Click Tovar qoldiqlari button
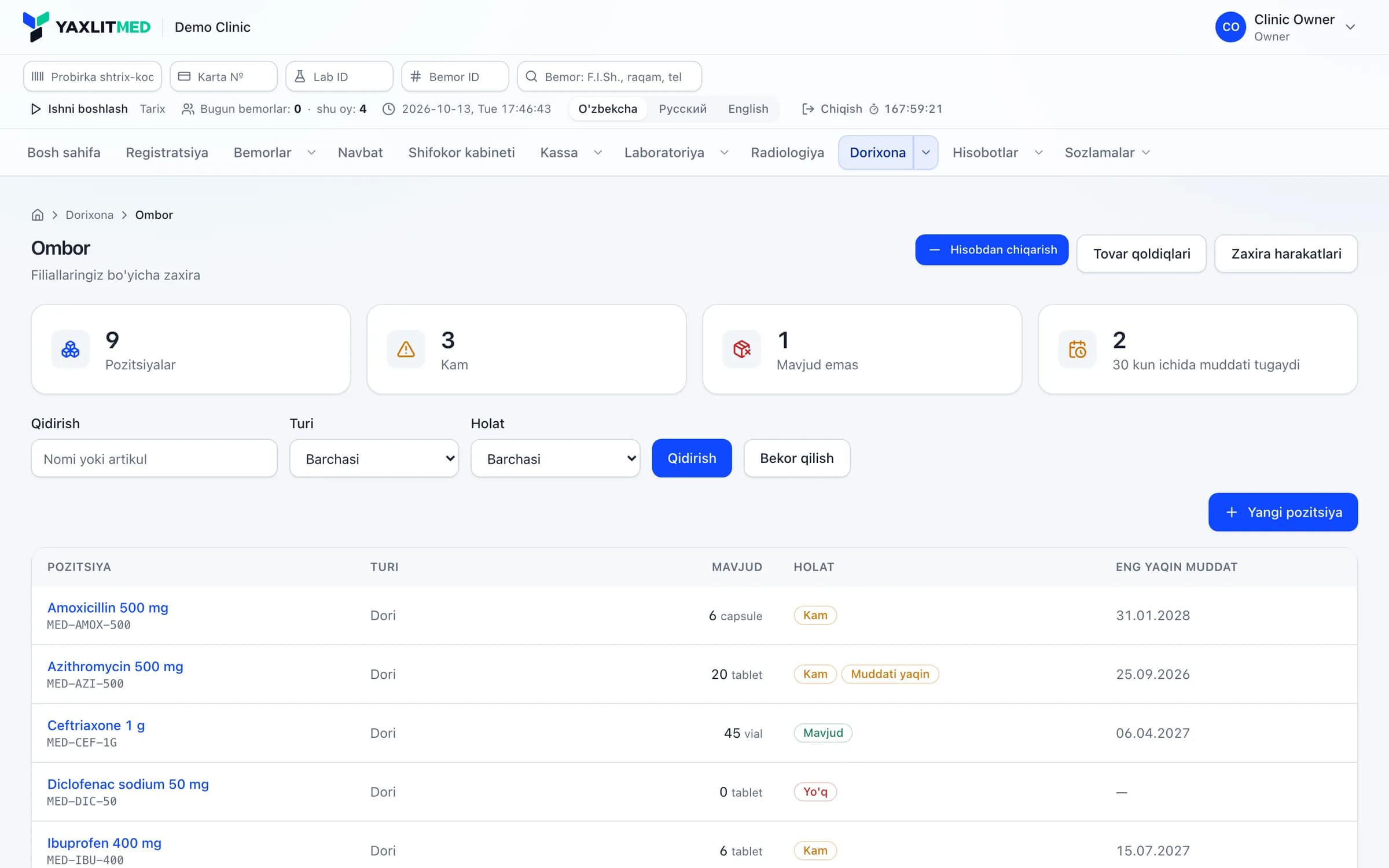Image resolution: width=1389 pixels, height=868 pixels. click(1141, 253)
